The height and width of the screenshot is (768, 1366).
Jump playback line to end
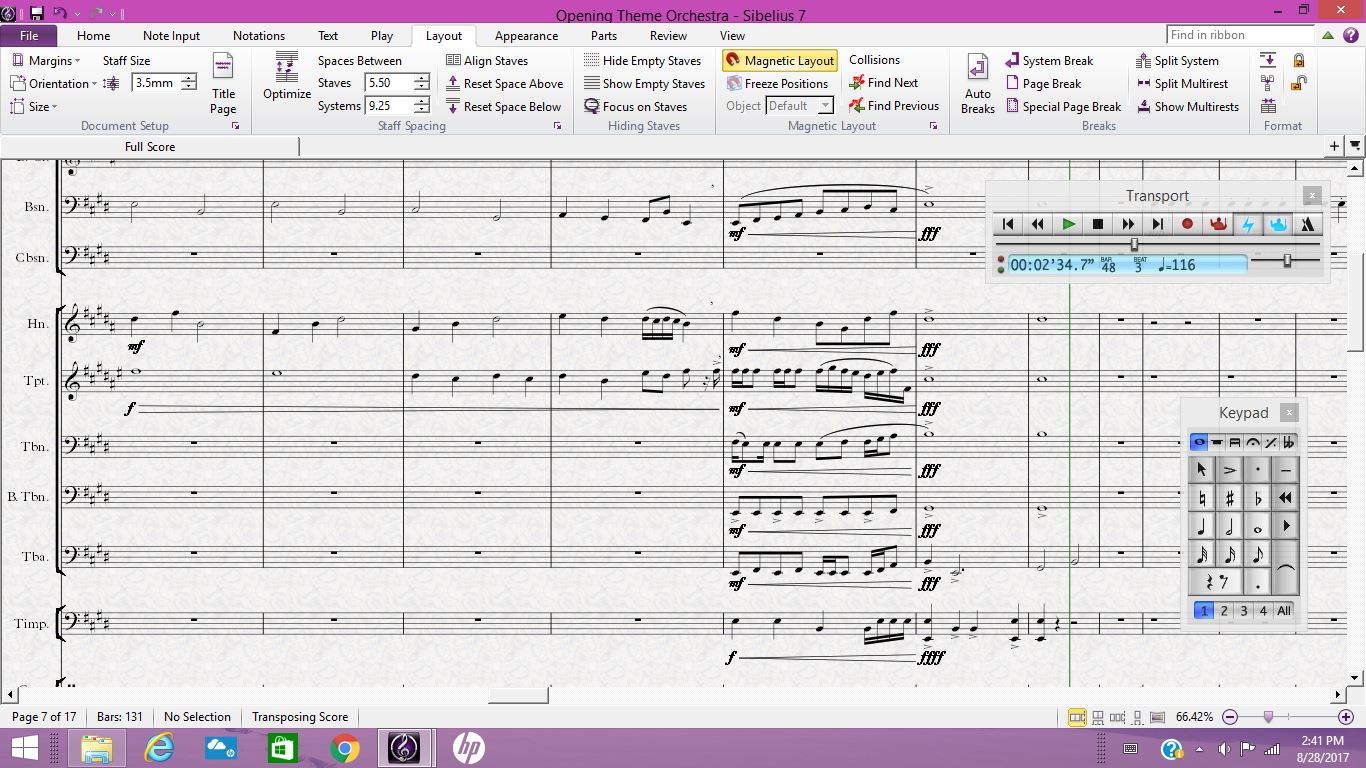1158,224
